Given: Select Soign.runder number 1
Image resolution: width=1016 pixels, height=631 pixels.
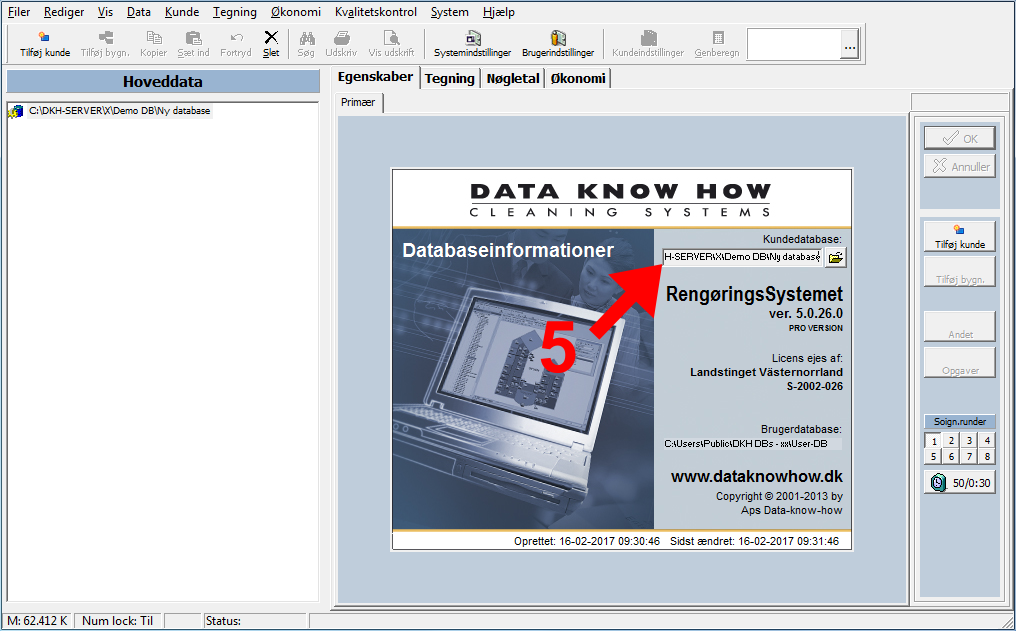Looking at the screenshot, I should [x=933, y=441].
